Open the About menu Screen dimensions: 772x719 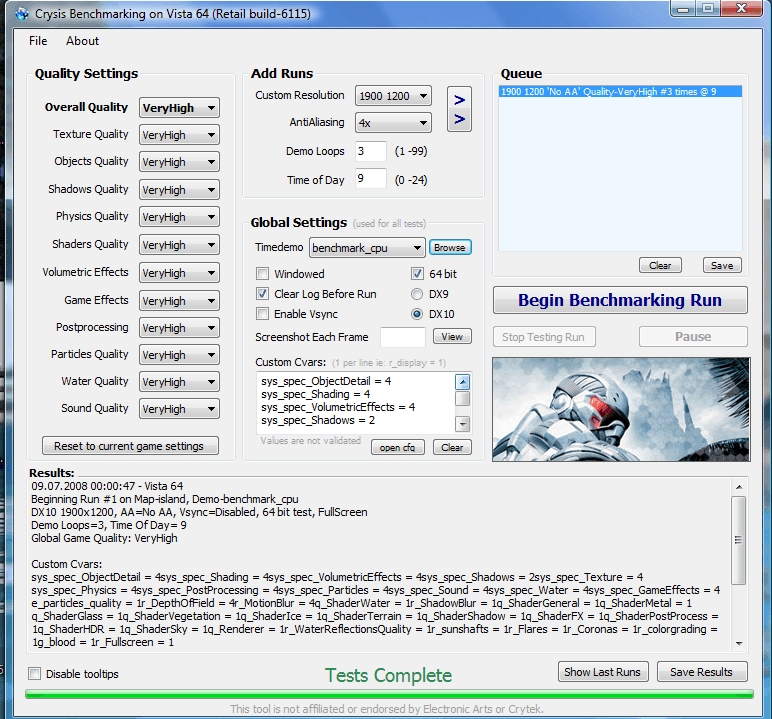(82, 41)
